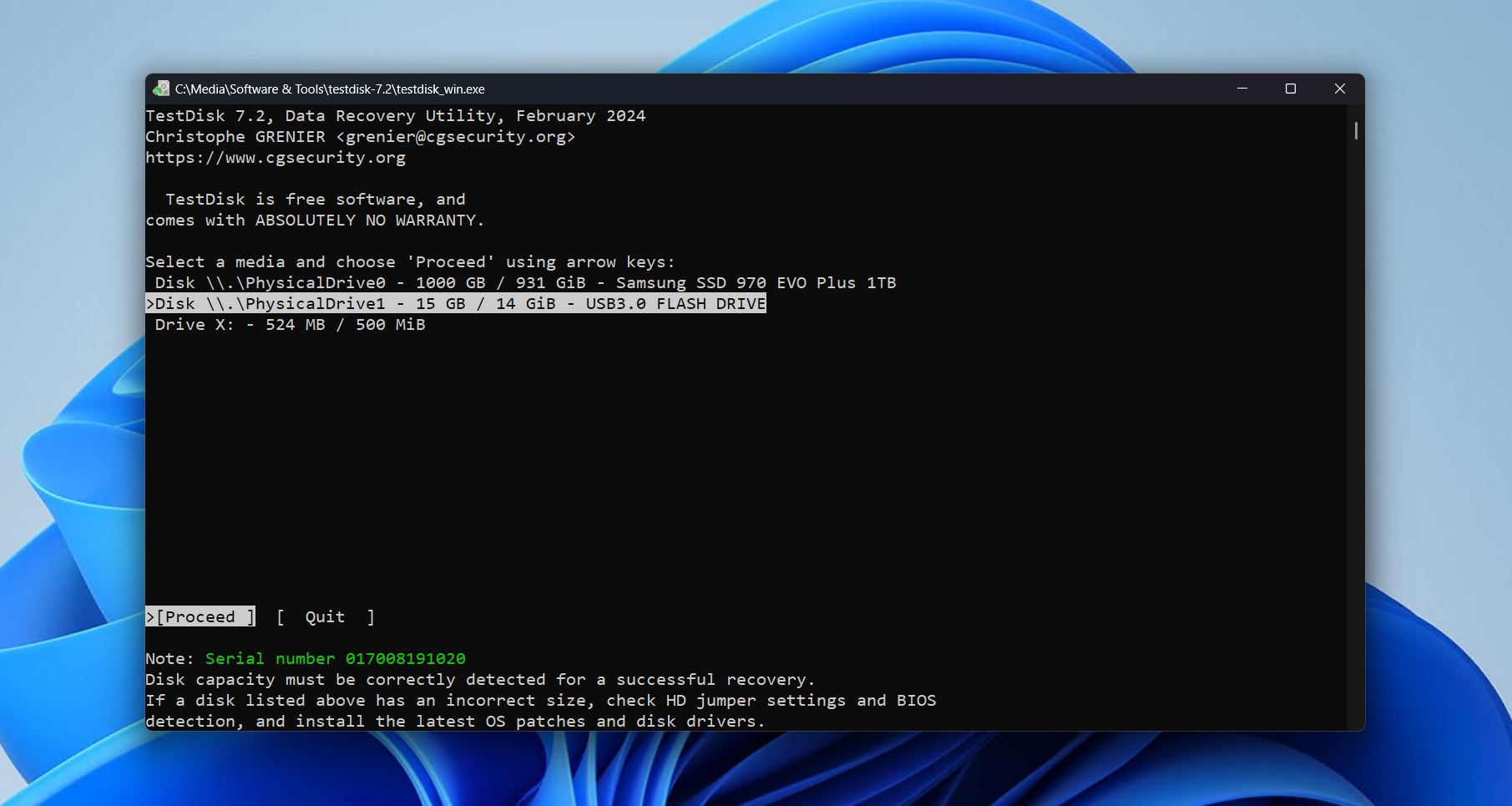
Task: Click the console window scrollbar thumb
Action: 1354,131
